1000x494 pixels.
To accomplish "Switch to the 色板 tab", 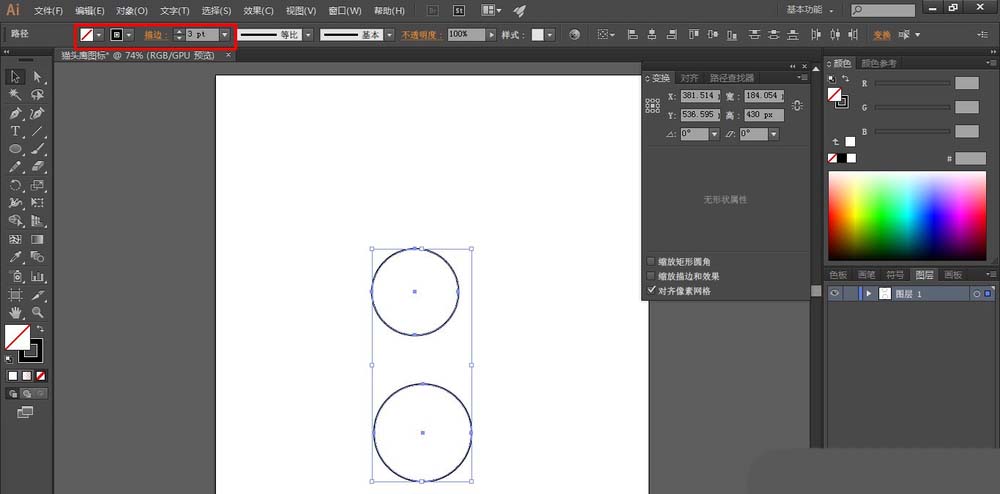I will pyautogui.click(x=838, y=275).
